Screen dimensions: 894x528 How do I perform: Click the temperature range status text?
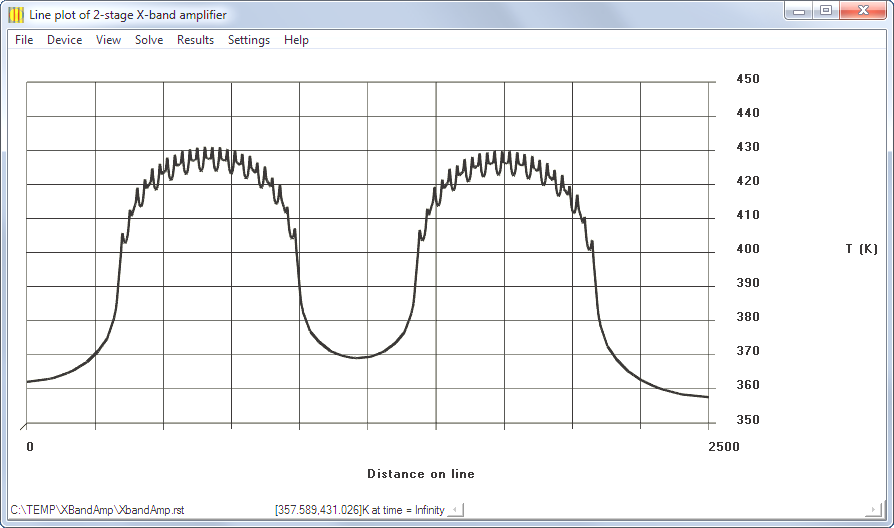pyautogui.click(x=359, y=510)
